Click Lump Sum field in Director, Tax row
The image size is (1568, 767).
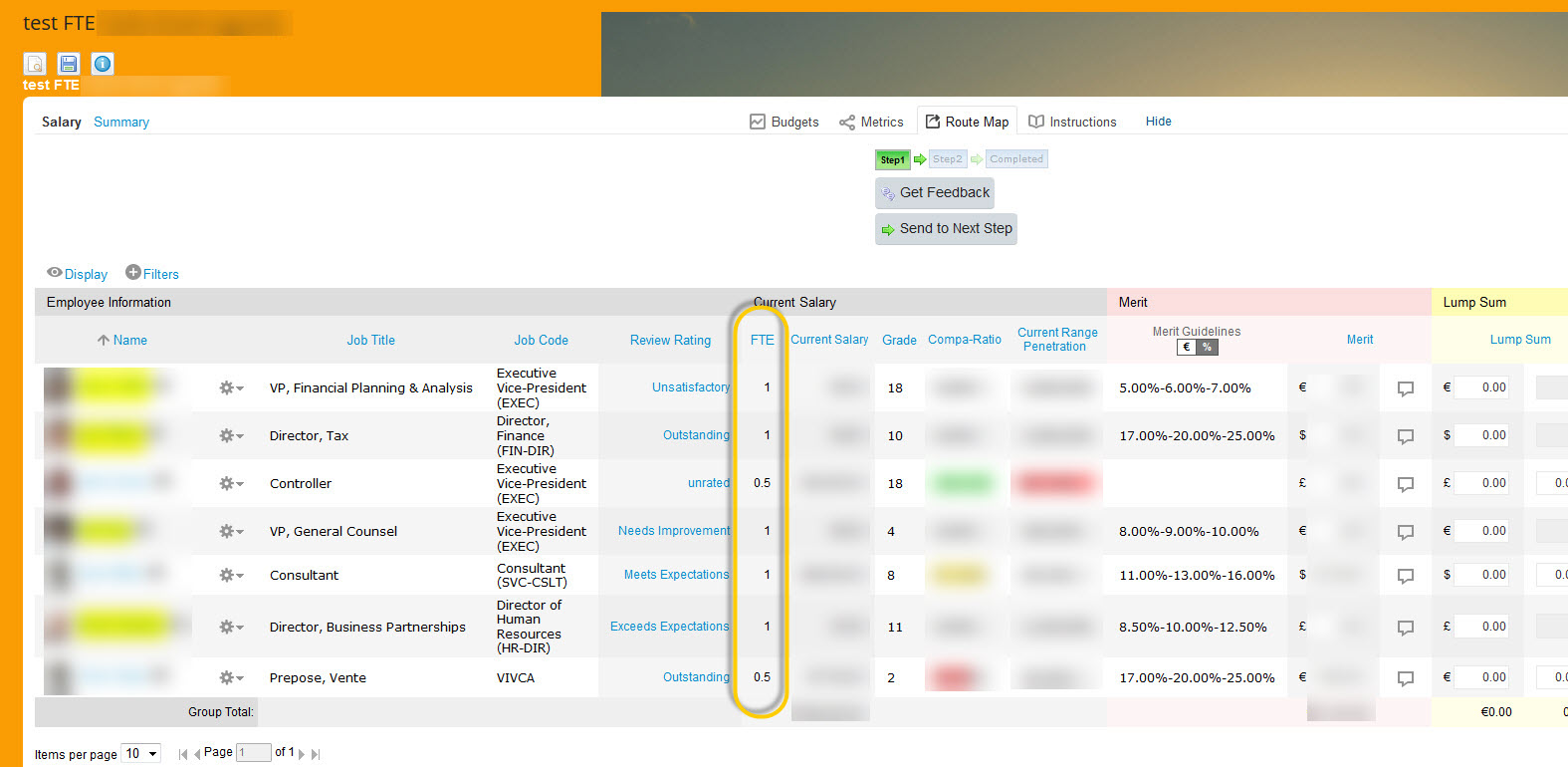tap(1481, 435)
